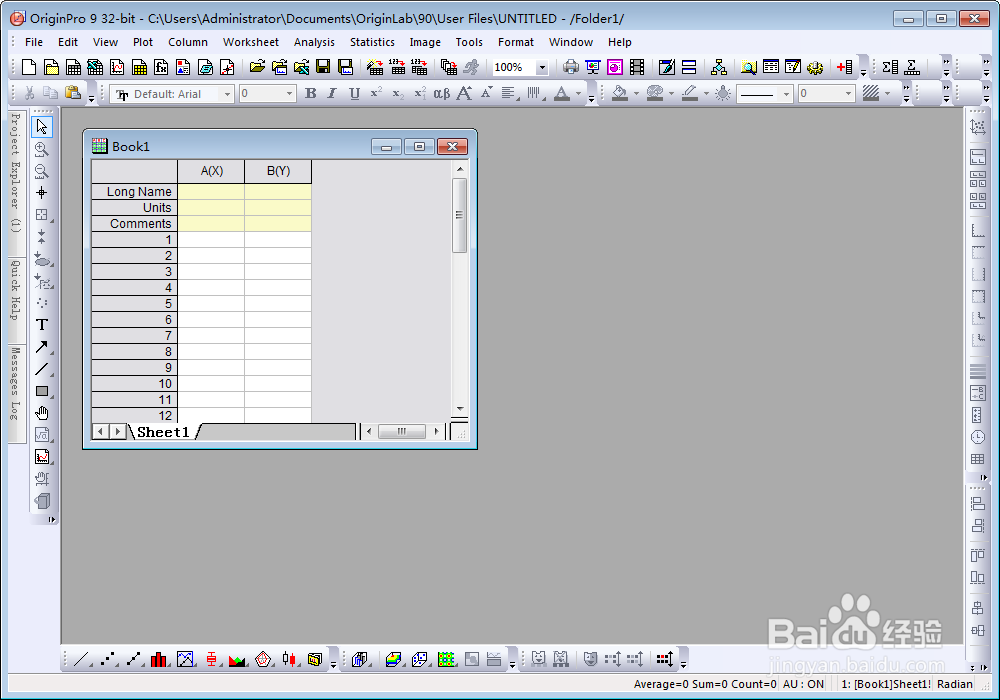Viewport: 1000px width, 700px height.
Task: Click the Print icon
Action: coord(571,67)
